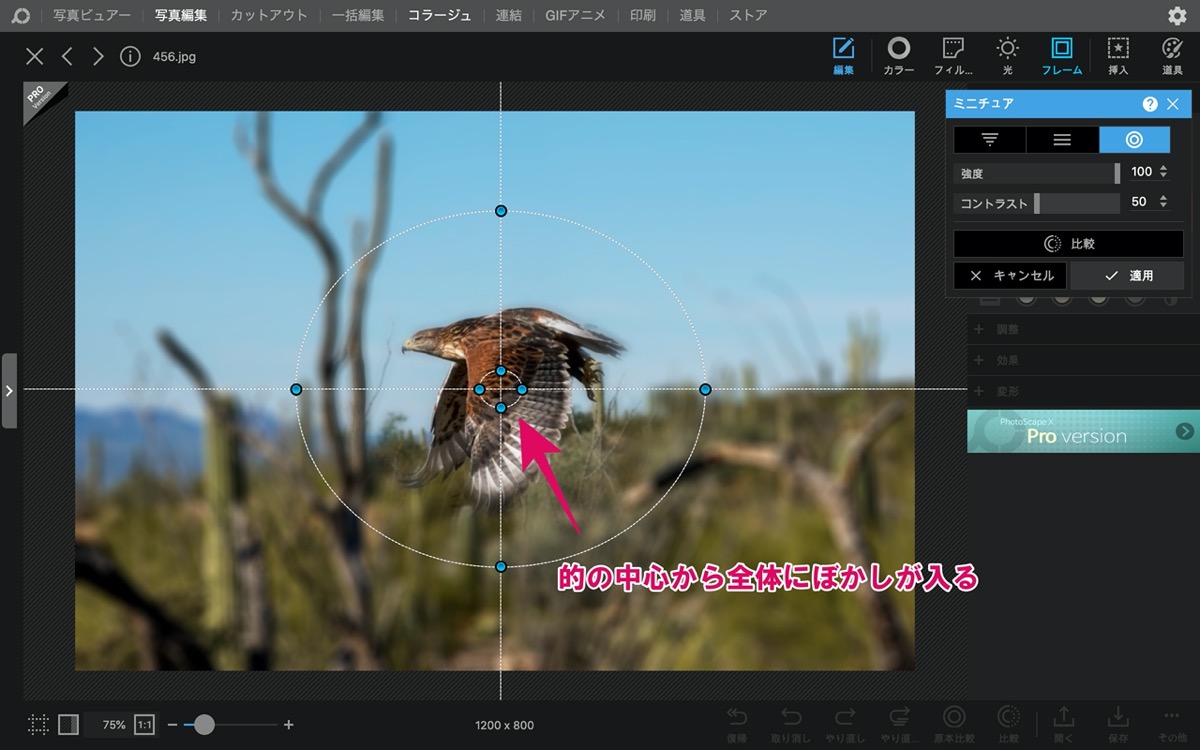Viewport: 1200px width, 750px height.
Task: Click the 適用 apply button
Action: tap(1127, 275)
